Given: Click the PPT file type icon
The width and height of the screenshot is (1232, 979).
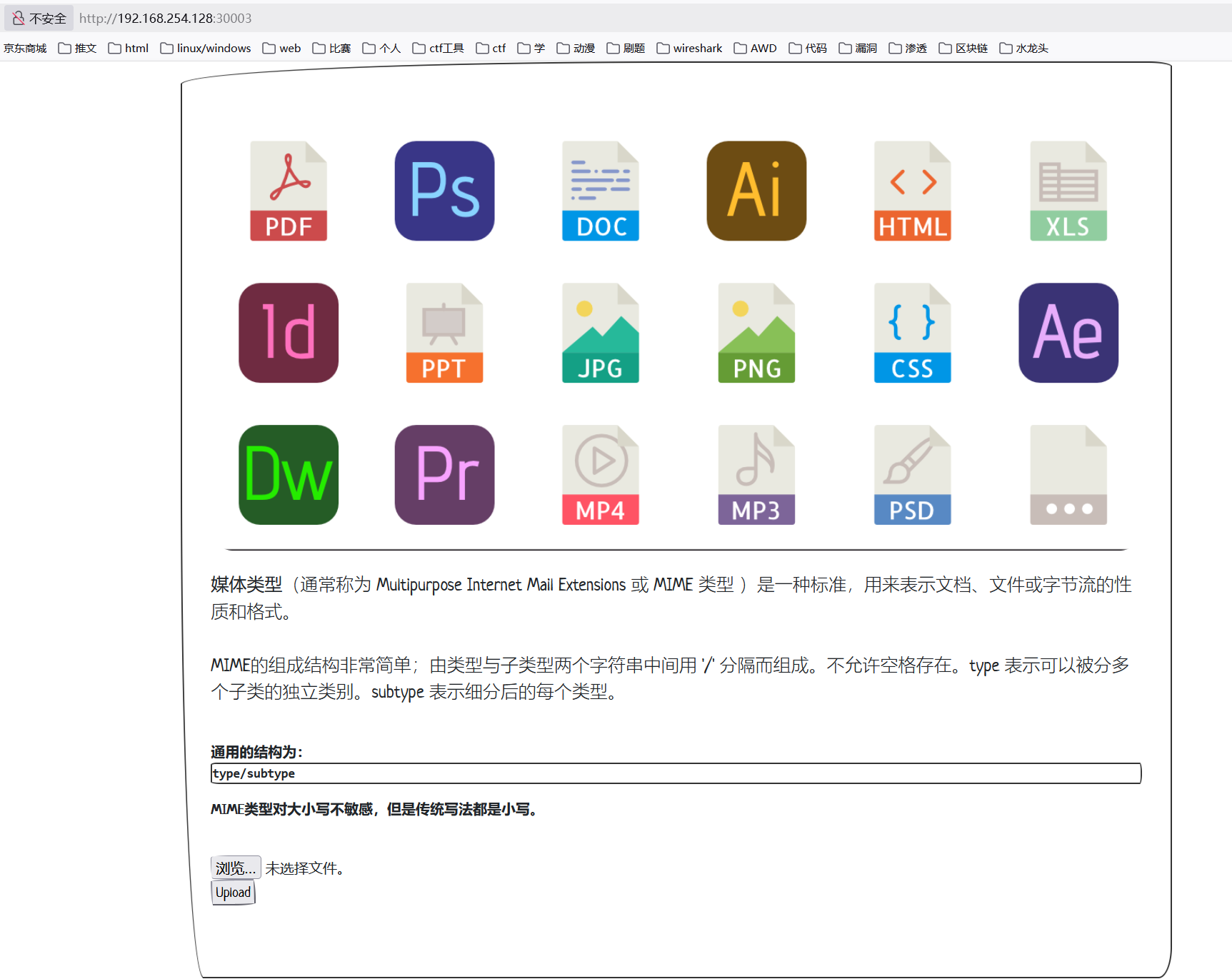Looking at the screenshot, I should click(444, 333).
